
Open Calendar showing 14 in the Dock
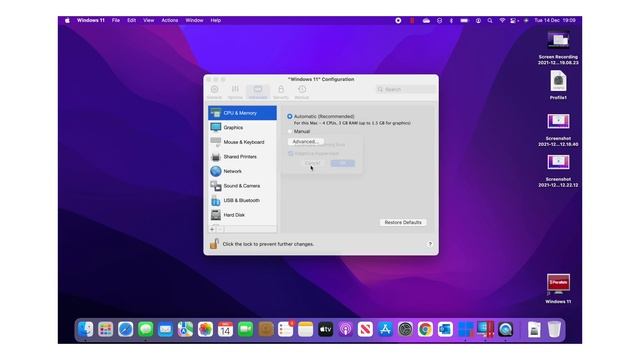click(x=225, y=329)
